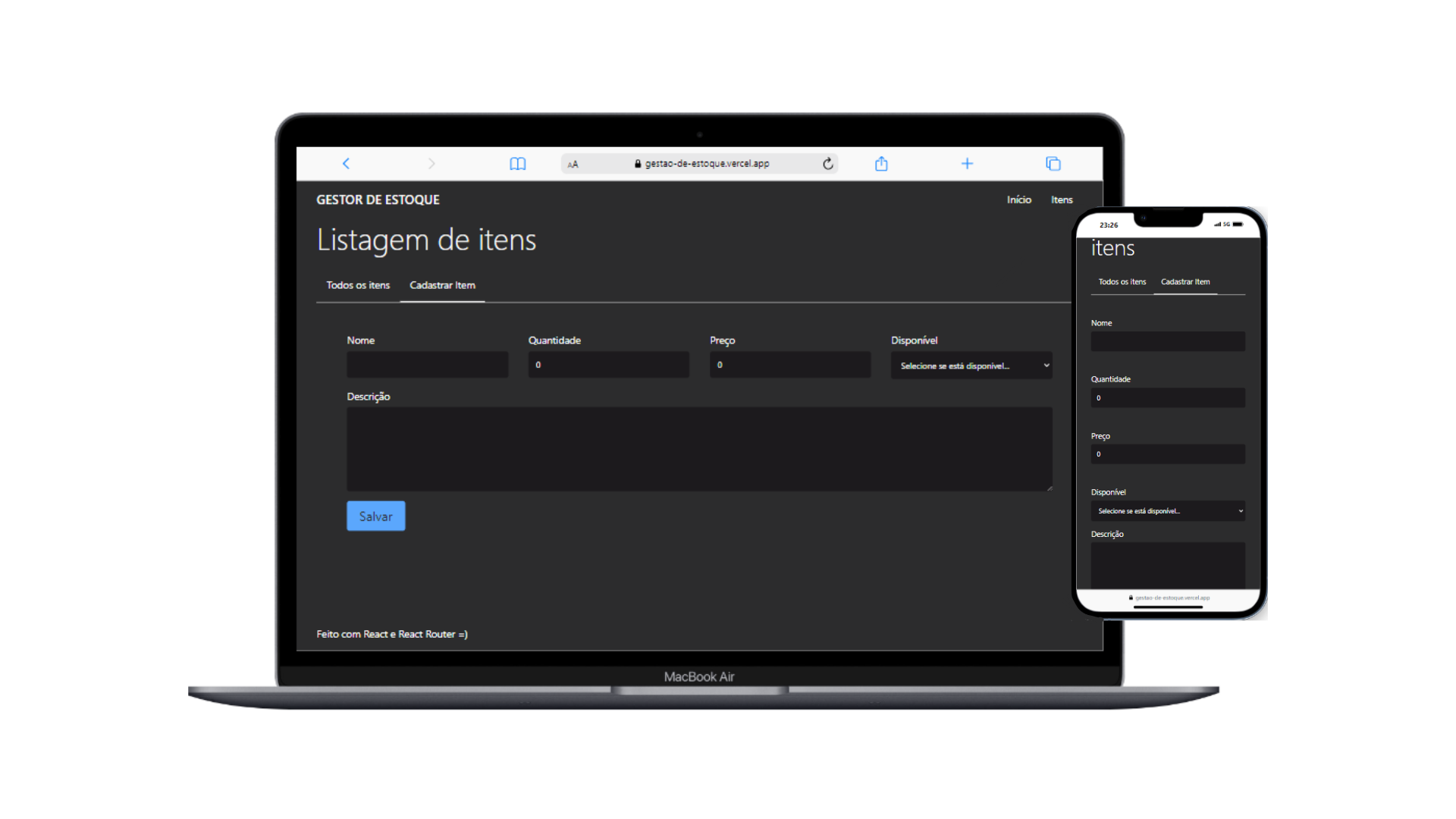The height and width of the screenshot is (819, 1456).
Task: Expand the Disponível dropdown on laptop
Action: pos(971,366)
